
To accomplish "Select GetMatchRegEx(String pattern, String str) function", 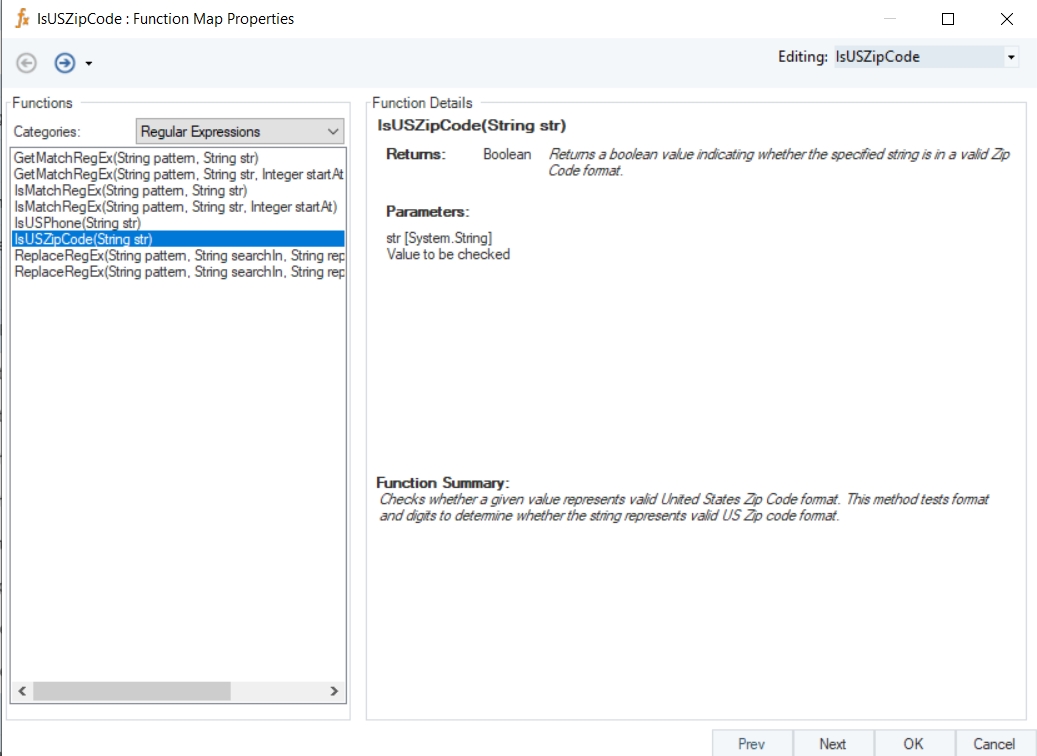I will point(136,158).
